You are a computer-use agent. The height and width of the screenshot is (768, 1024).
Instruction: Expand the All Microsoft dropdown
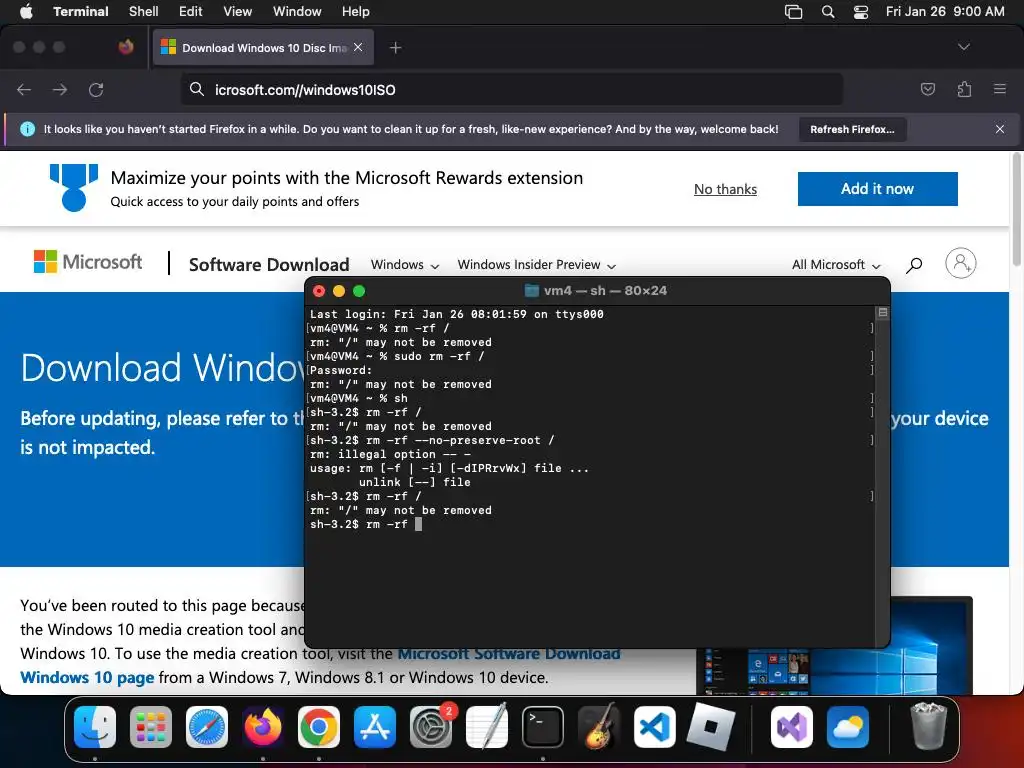(836, 264)
